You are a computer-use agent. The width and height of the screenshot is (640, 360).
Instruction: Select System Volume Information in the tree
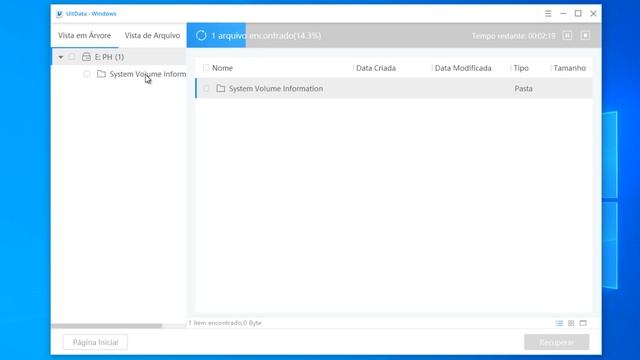[x=148, y=74]
